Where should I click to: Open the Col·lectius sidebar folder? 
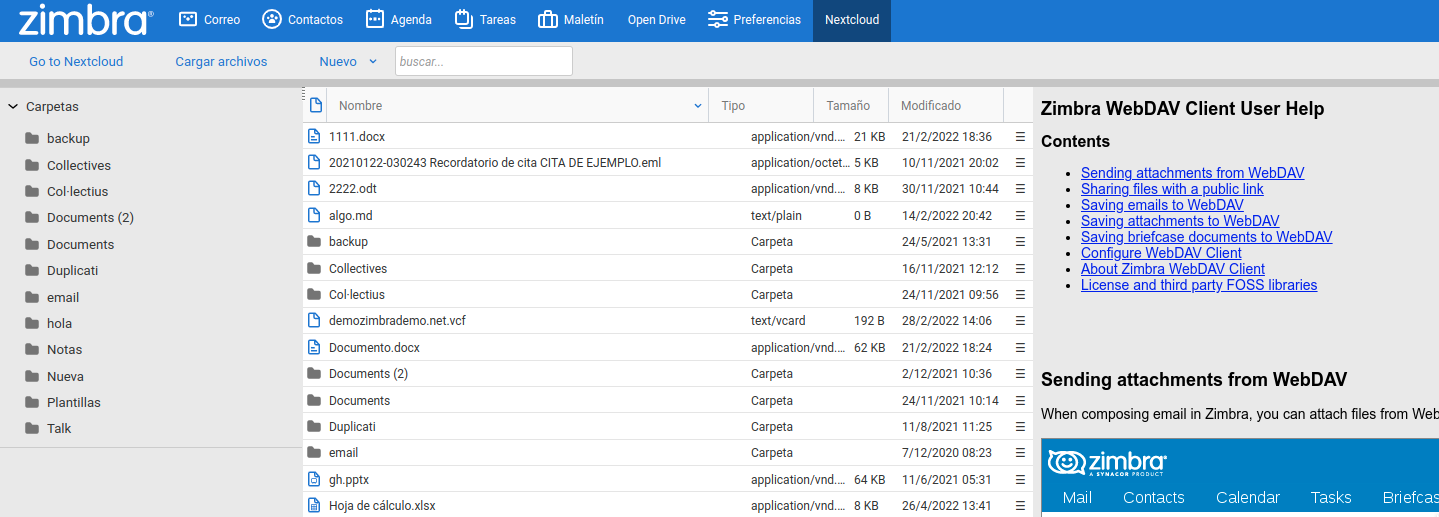77,191
